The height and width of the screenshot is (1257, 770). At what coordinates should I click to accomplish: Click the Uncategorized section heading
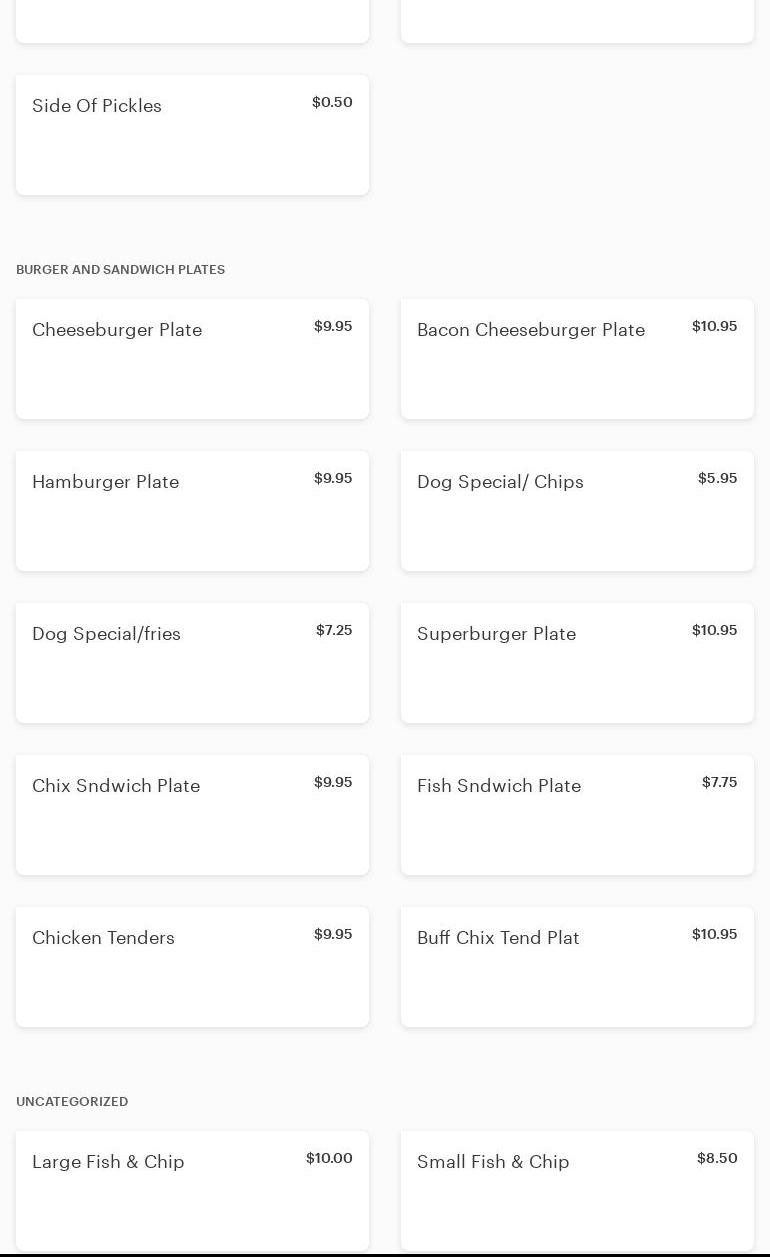(72, 1102)
